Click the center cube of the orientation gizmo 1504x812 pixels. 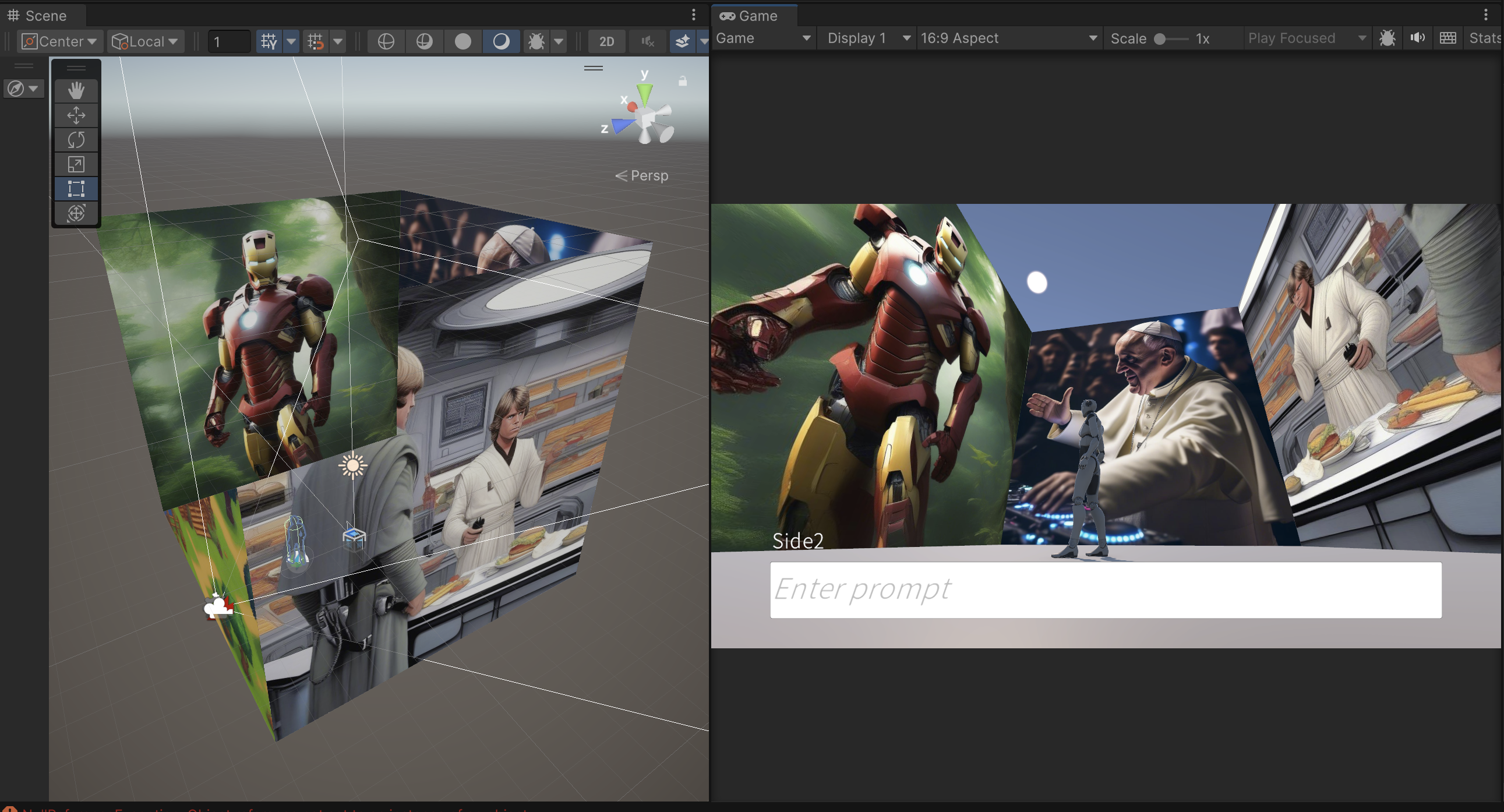pos(646,118)
